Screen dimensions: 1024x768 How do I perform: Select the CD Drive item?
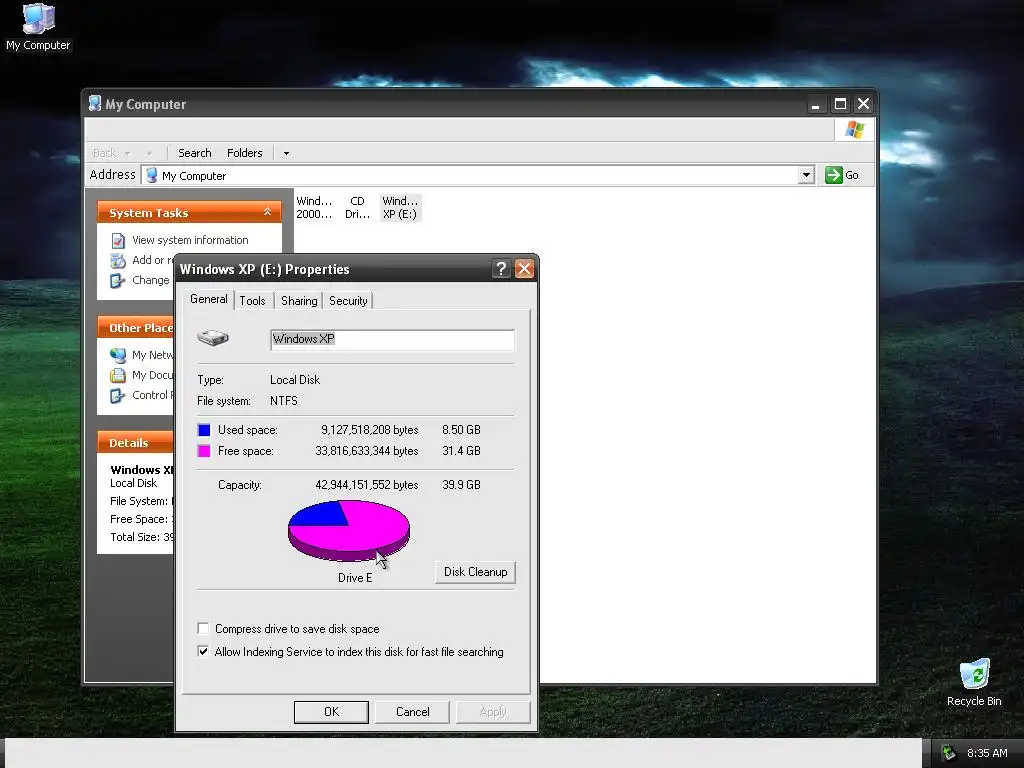357,208
